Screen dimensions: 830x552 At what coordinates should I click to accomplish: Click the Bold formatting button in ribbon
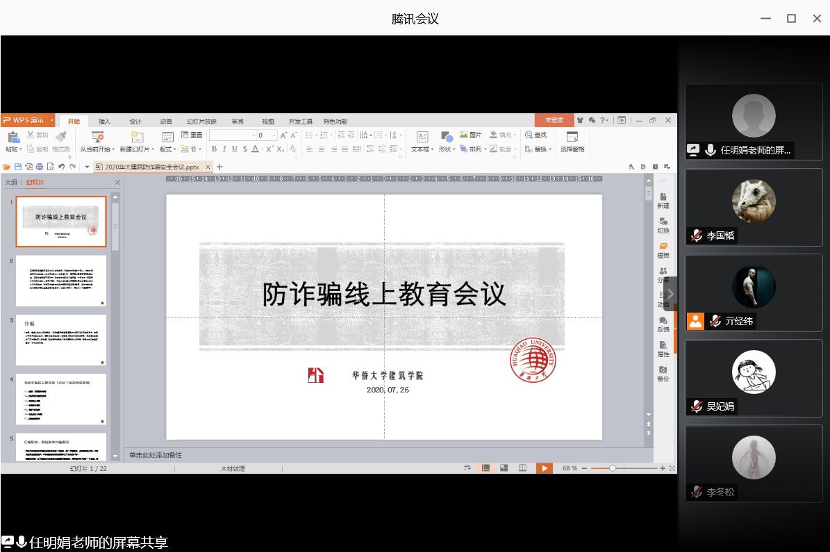click(214, 149)
